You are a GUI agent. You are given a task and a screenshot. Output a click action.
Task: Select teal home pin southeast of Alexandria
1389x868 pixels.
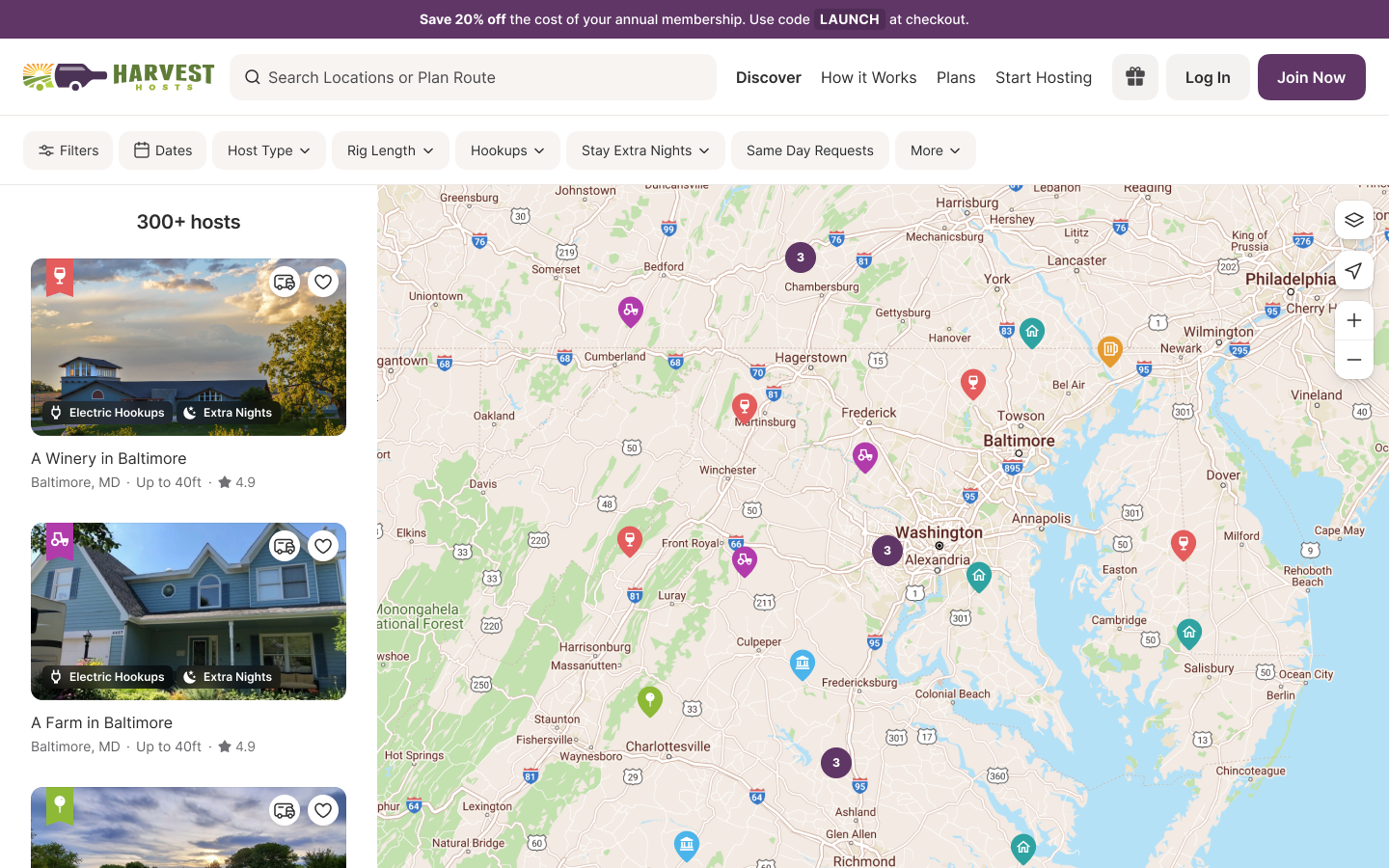(x=979, y=577)
